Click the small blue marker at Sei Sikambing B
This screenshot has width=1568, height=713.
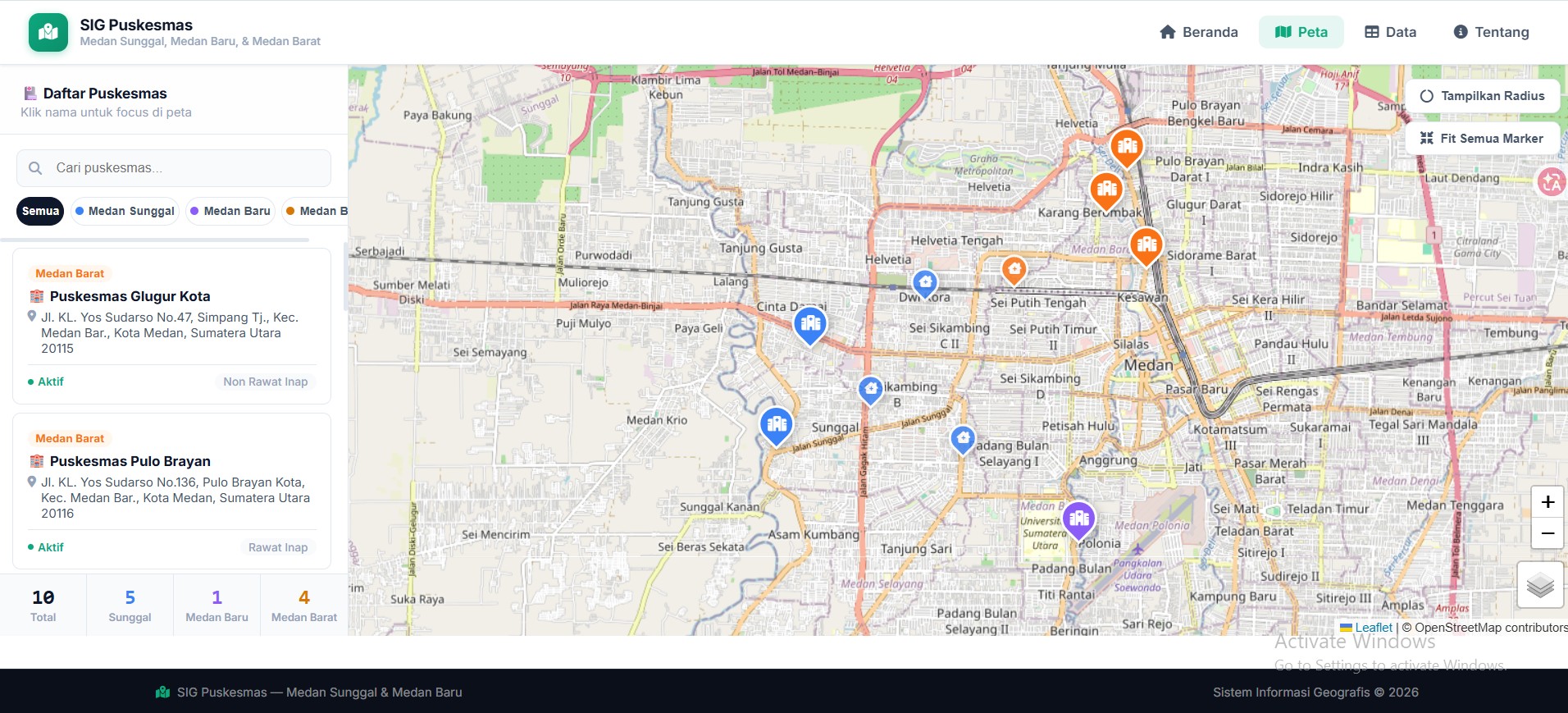[x=871, y=390]
